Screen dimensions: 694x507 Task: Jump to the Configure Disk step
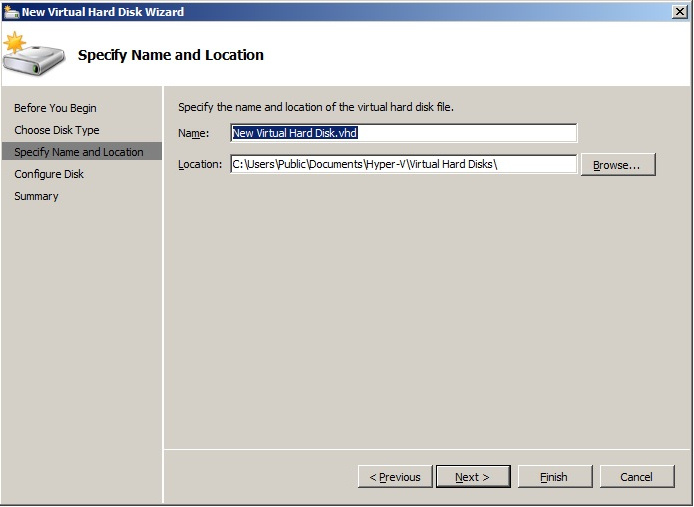coord(49,174)
